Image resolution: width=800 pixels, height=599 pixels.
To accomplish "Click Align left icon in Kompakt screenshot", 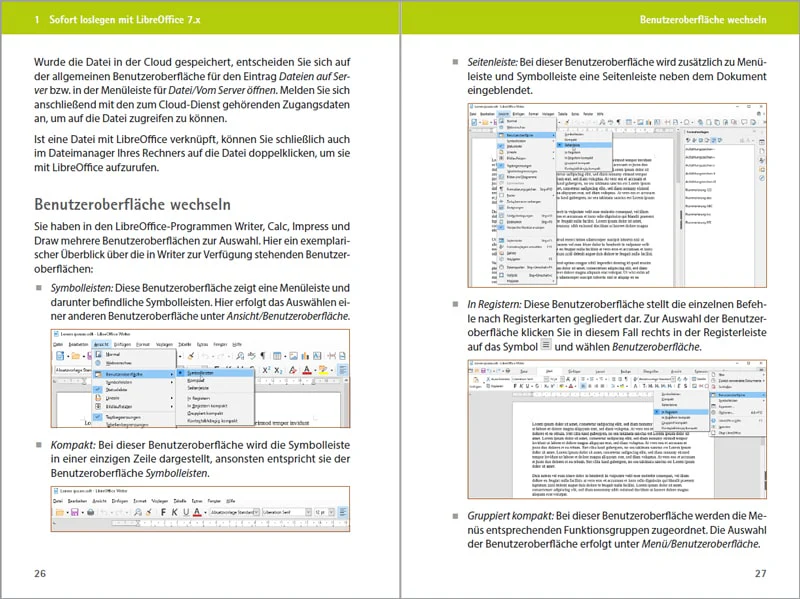I will [x=343, y=512].
